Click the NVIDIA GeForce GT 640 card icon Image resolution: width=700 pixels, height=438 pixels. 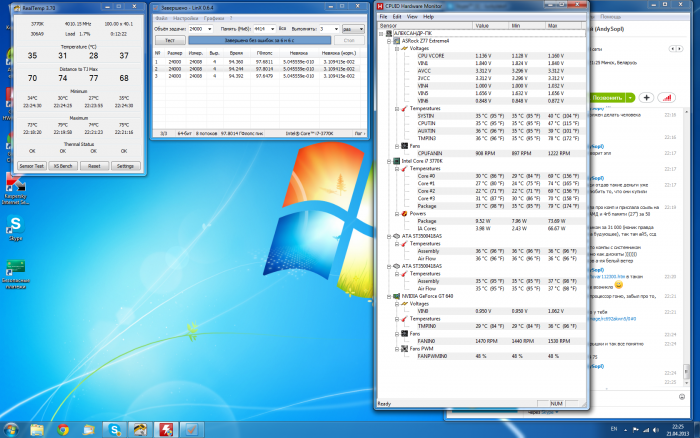[x=396, y=296]
